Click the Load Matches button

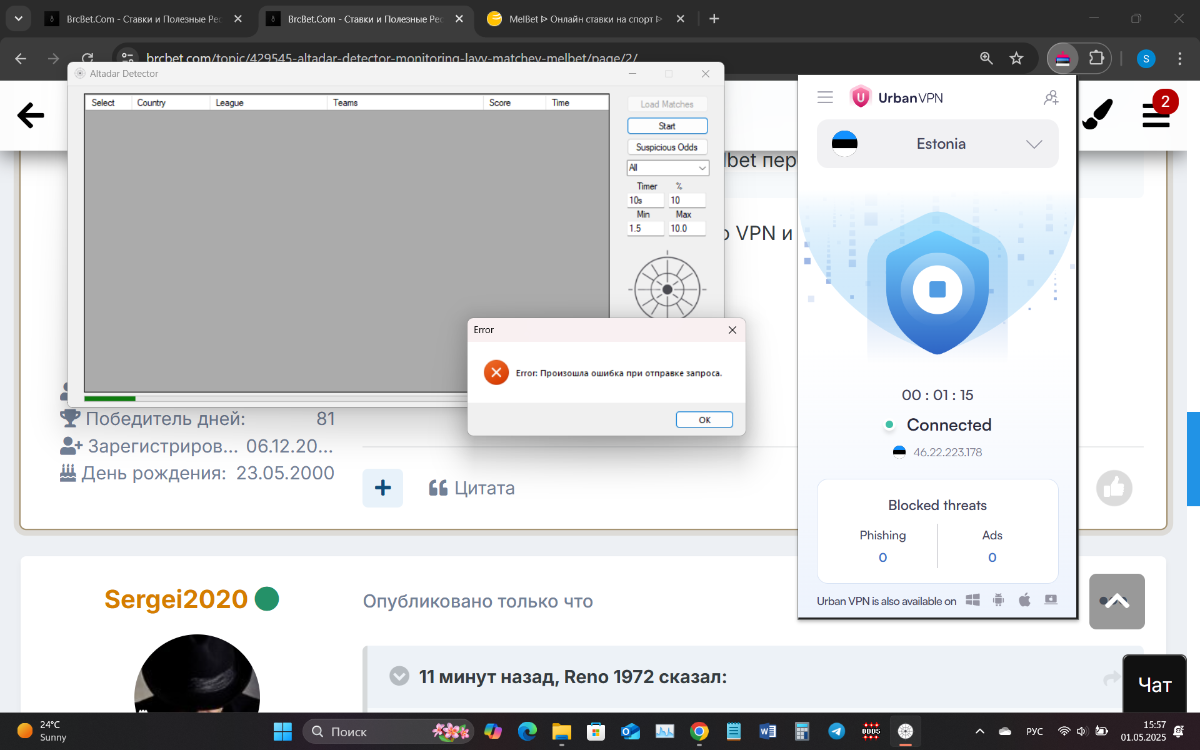667,104
